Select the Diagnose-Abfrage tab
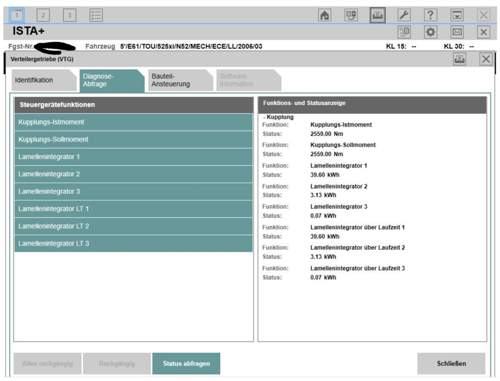The height and width of the screenshot is (381, 500). point(112,80)
